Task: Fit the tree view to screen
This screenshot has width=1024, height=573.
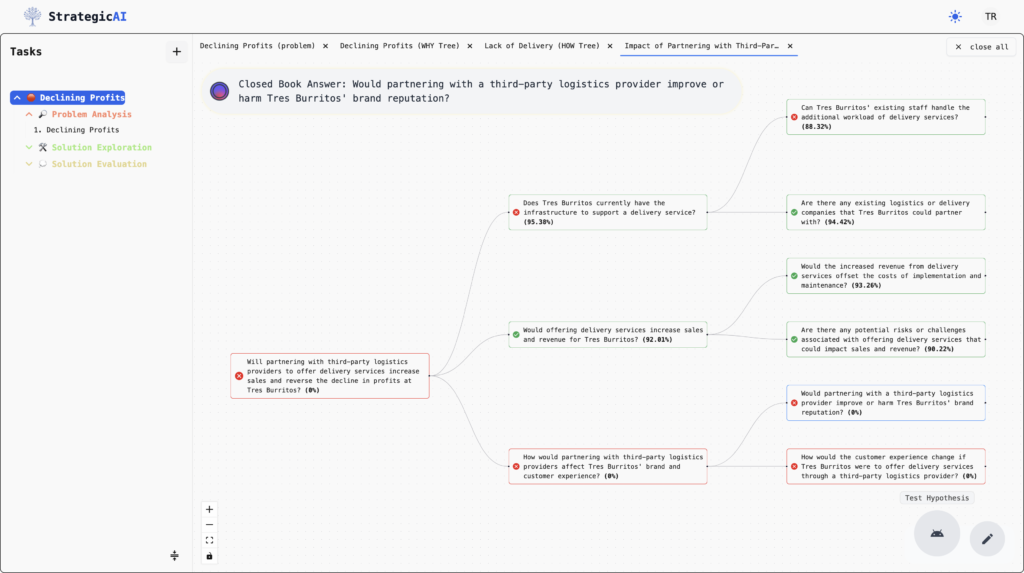Action: tap(209, 540)
